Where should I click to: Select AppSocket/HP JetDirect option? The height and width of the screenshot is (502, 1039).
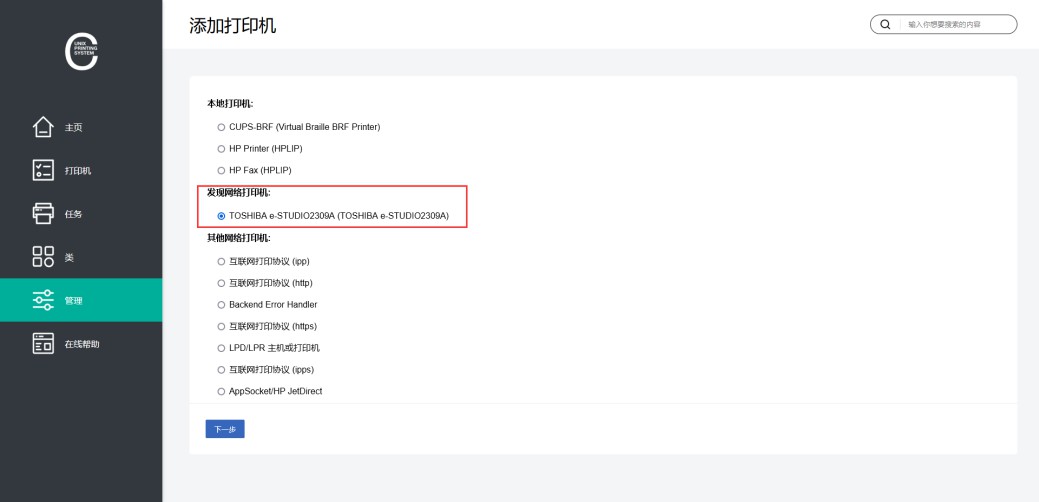221,391
